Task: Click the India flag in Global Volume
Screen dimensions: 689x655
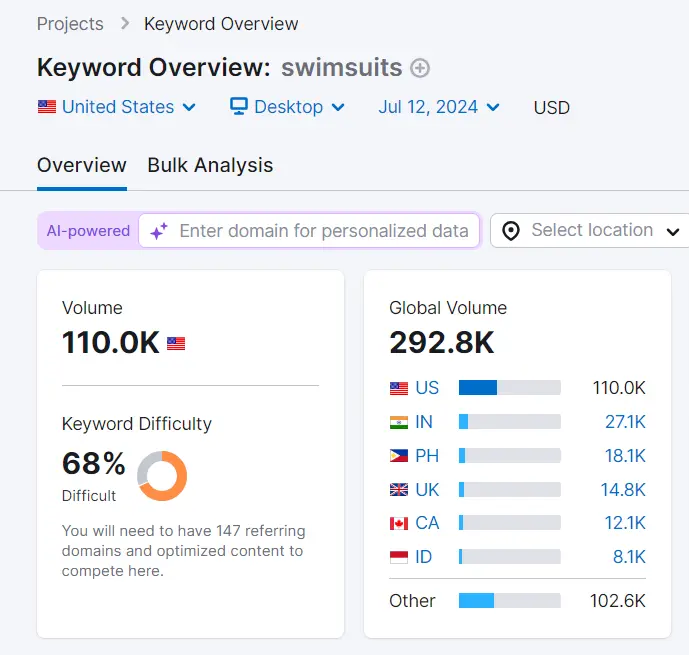Action: click(x=399, y=422)
